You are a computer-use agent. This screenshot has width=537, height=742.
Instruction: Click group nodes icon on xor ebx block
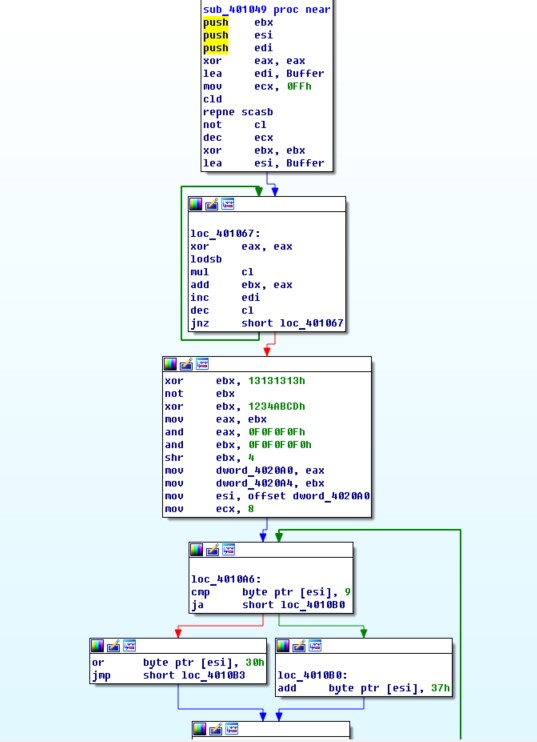pyautogui.click(x=202, y=364)
